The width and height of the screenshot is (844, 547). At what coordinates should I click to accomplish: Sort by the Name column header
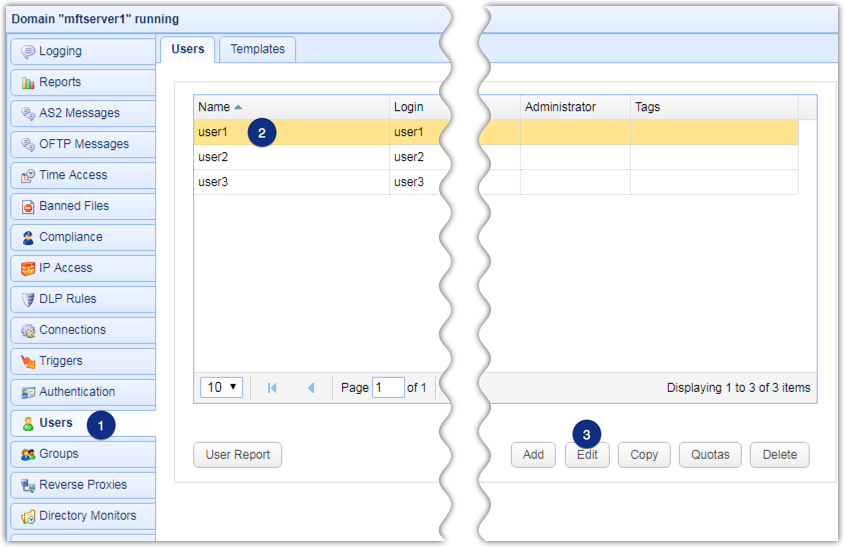click(x=214, y=107)
